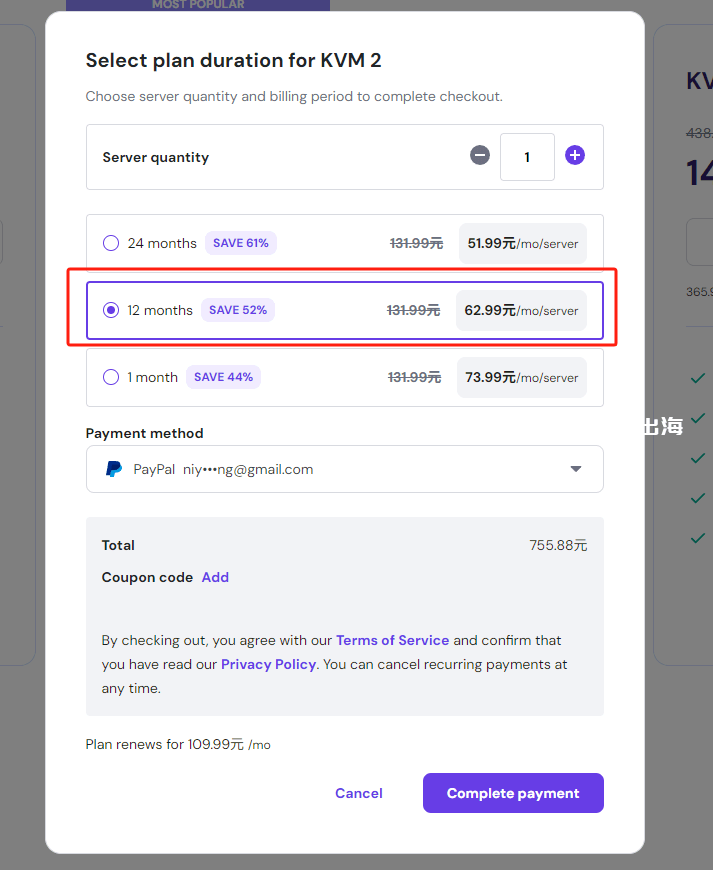Viewport: 713px width, 870px height.
Task: Click the SAVE 44% badge
Action: pos(223,377)
